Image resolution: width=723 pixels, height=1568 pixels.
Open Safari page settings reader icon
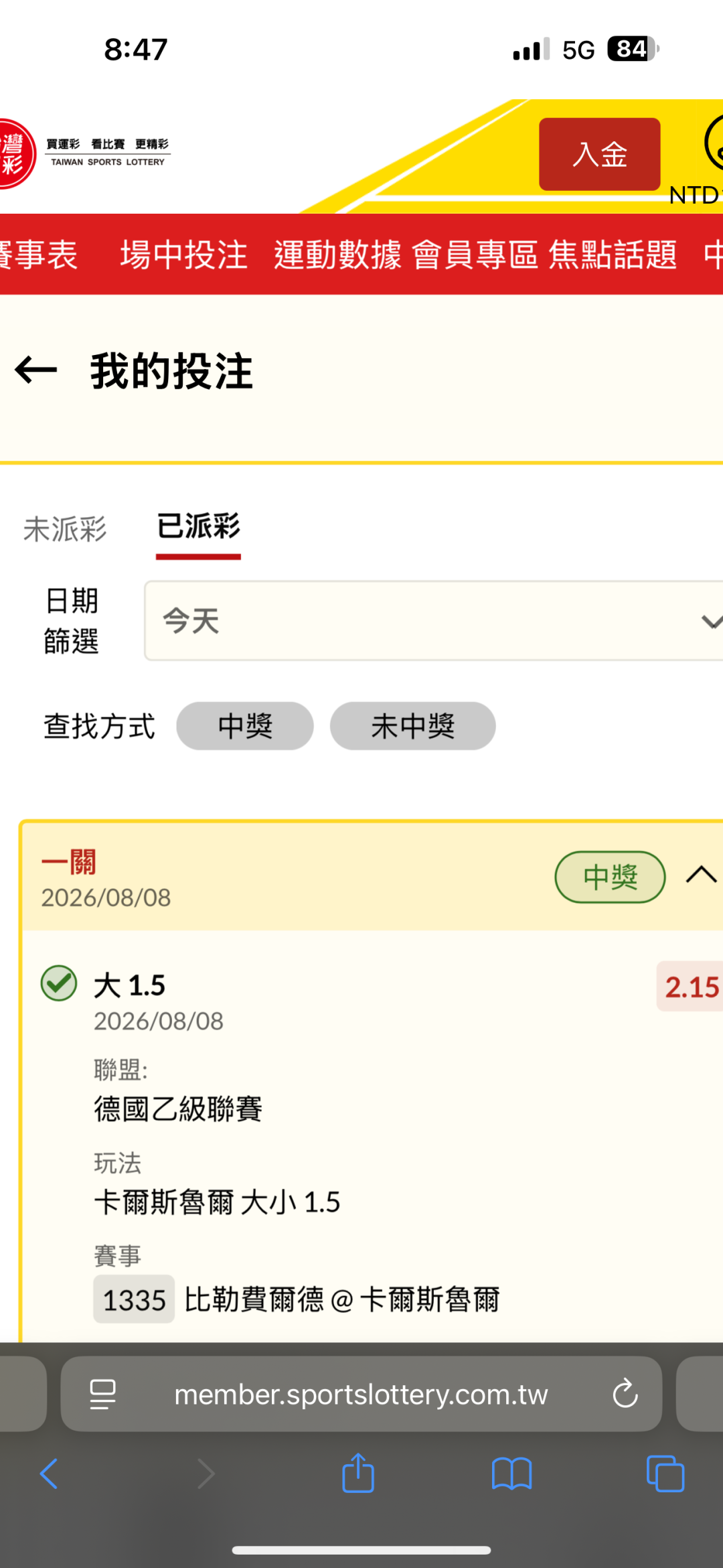coord(103,1395)
